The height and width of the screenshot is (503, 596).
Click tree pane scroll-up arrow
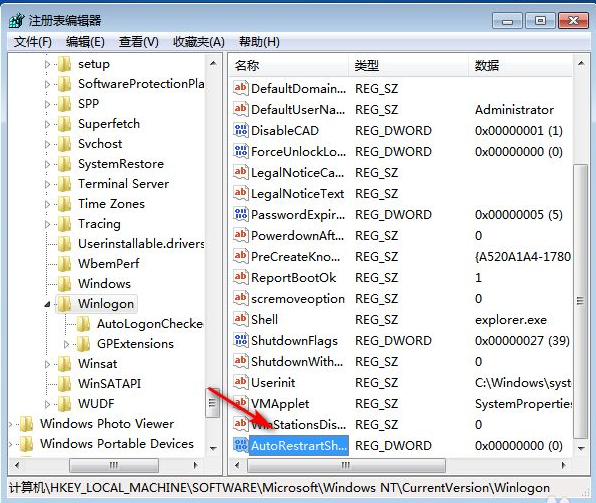213,63
